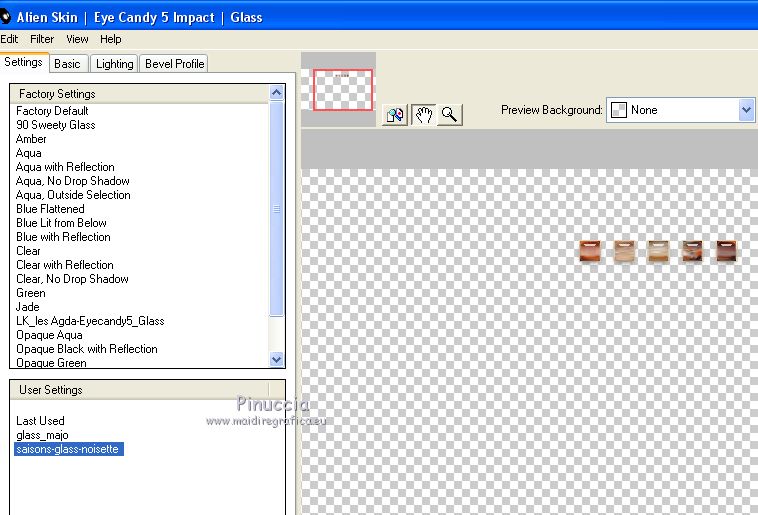Select the Jade preset

point(28,307)
